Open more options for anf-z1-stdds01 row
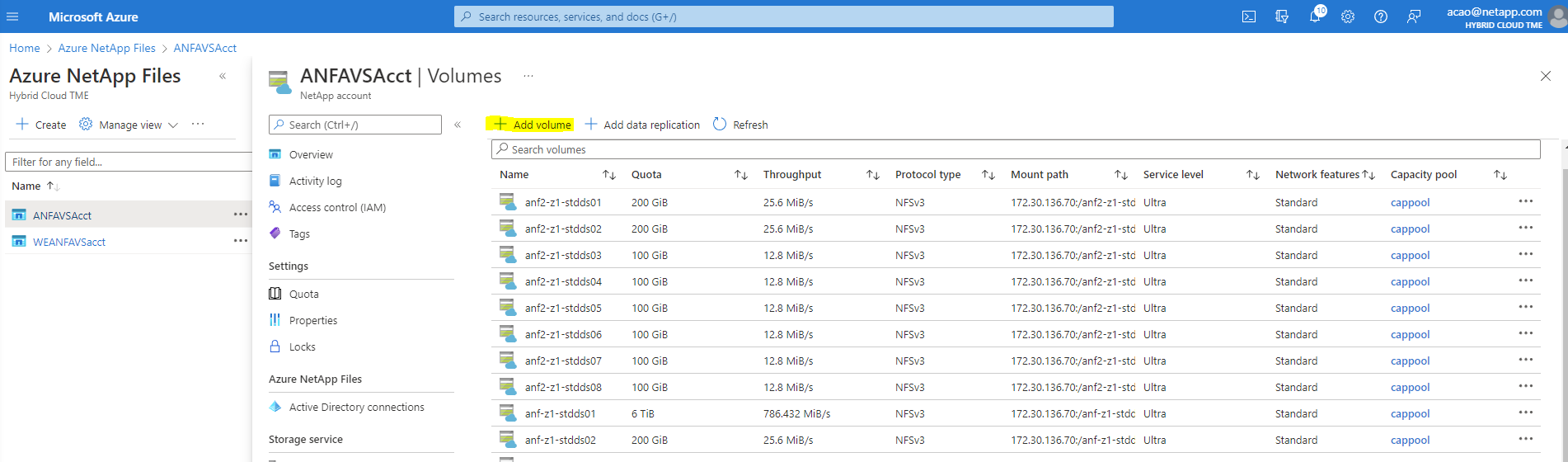 click(1525, 412)
